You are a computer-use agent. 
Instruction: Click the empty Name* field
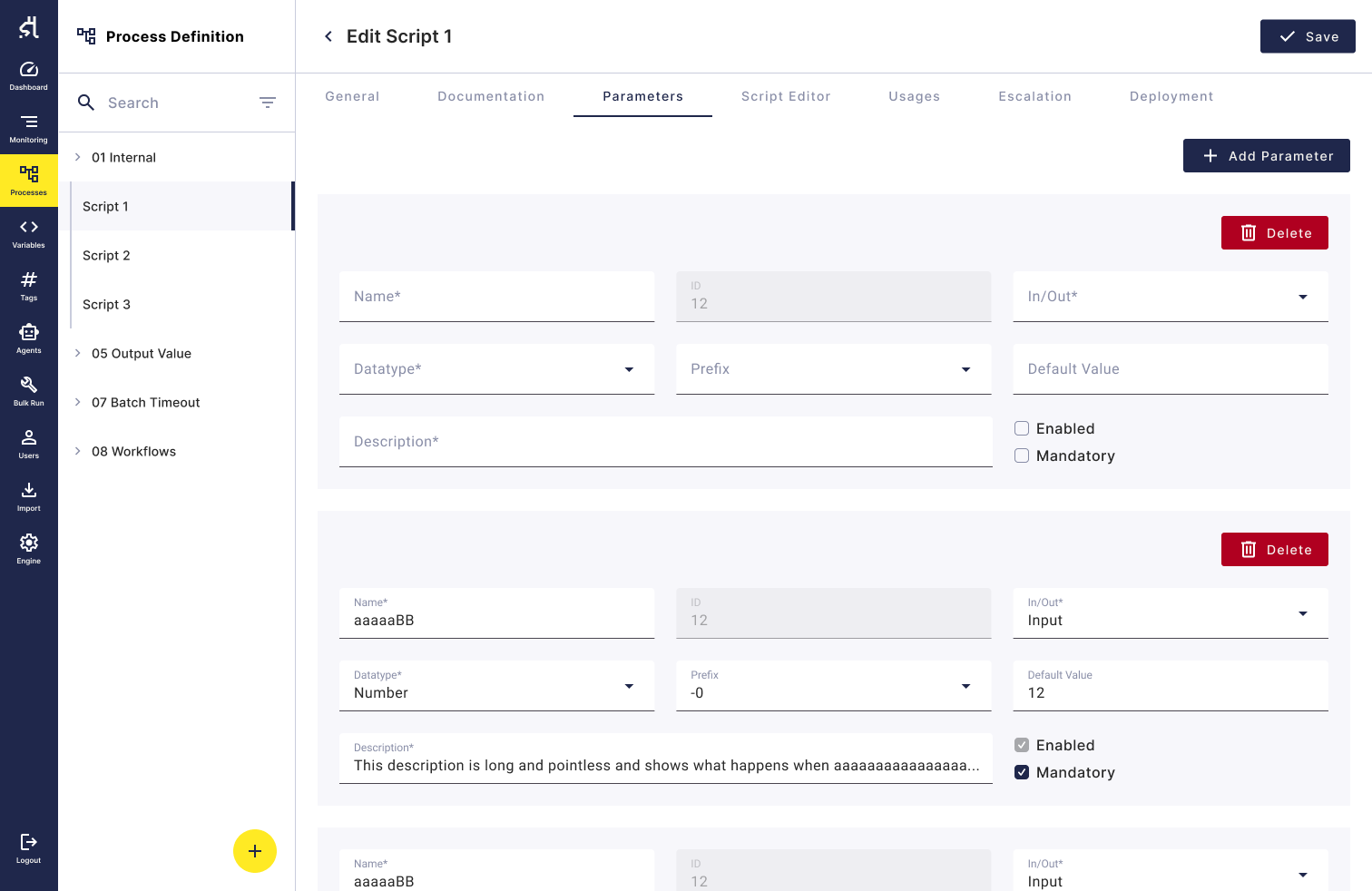tap(496, 297)
